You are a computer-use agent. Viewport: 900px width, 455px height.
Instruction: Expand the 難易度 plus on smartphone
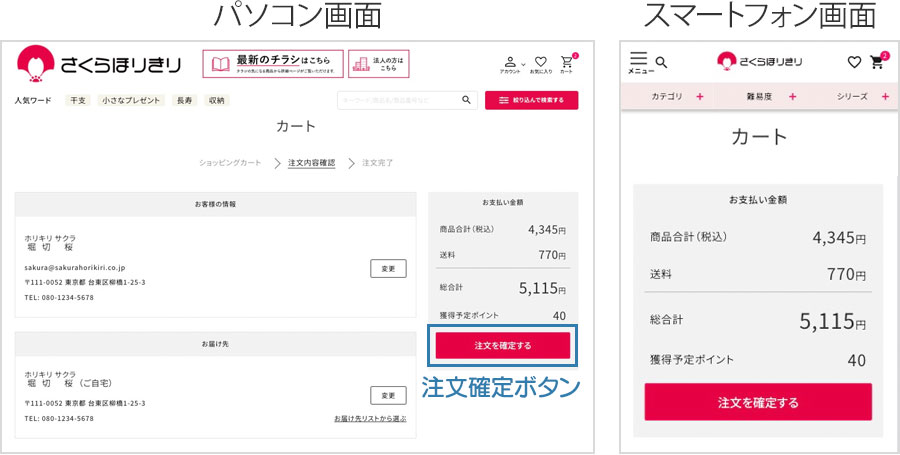click(792, 97)
